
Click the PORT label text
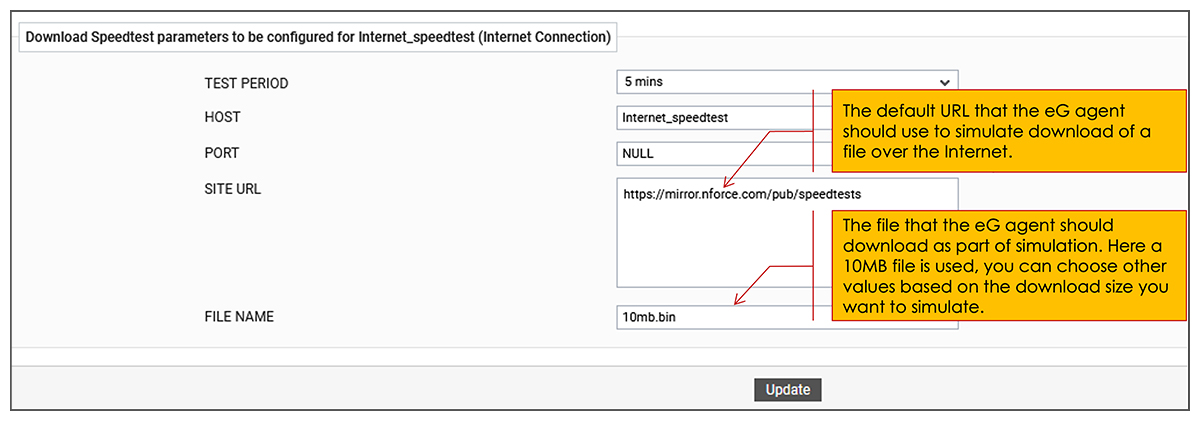click(x=222, y=153)
